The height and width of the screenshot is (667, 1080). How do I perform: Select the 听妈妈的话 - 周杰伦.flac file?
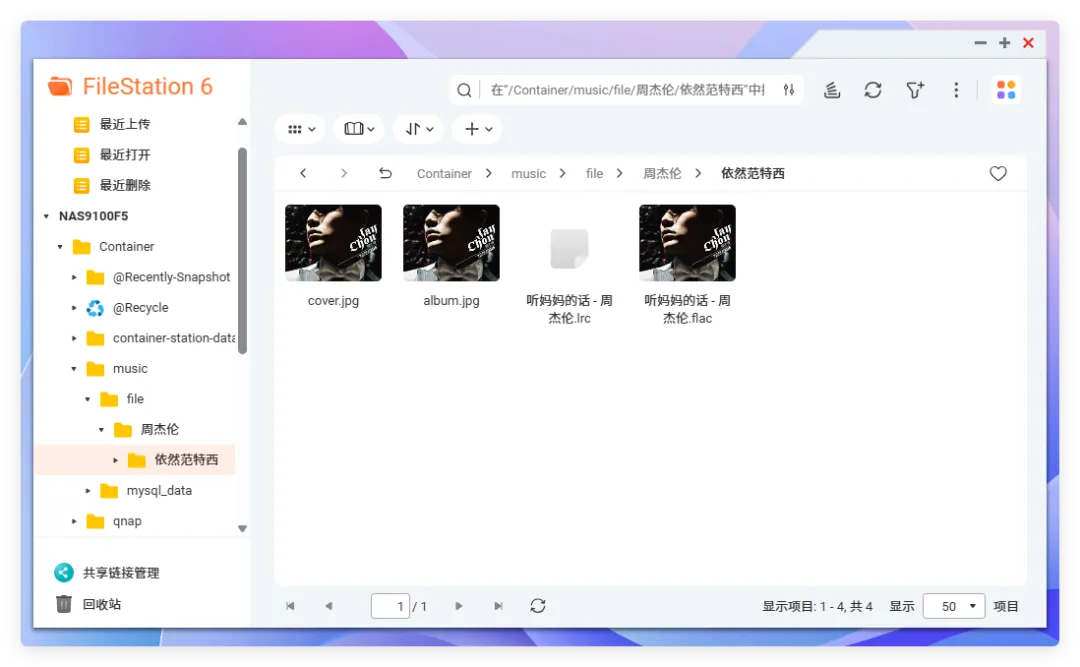687,243
